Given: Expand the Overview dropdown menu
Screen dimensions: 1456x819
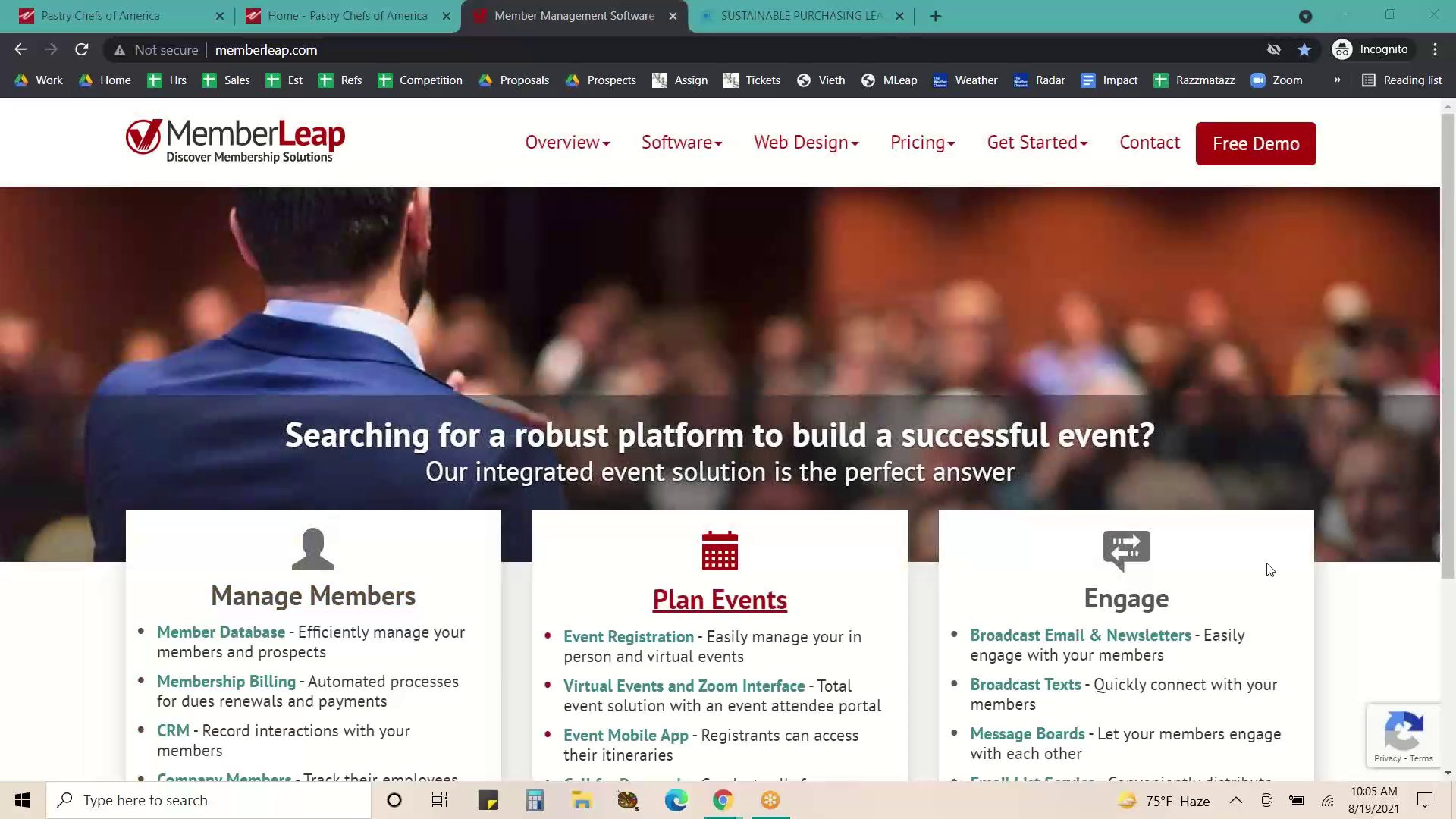Looking at the screenshot, I should coord(567,143).
